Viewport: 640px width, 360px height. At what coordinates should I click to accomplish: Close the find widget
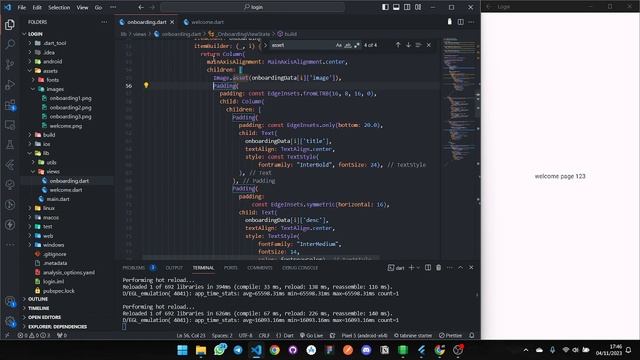(x=429, y=45)
